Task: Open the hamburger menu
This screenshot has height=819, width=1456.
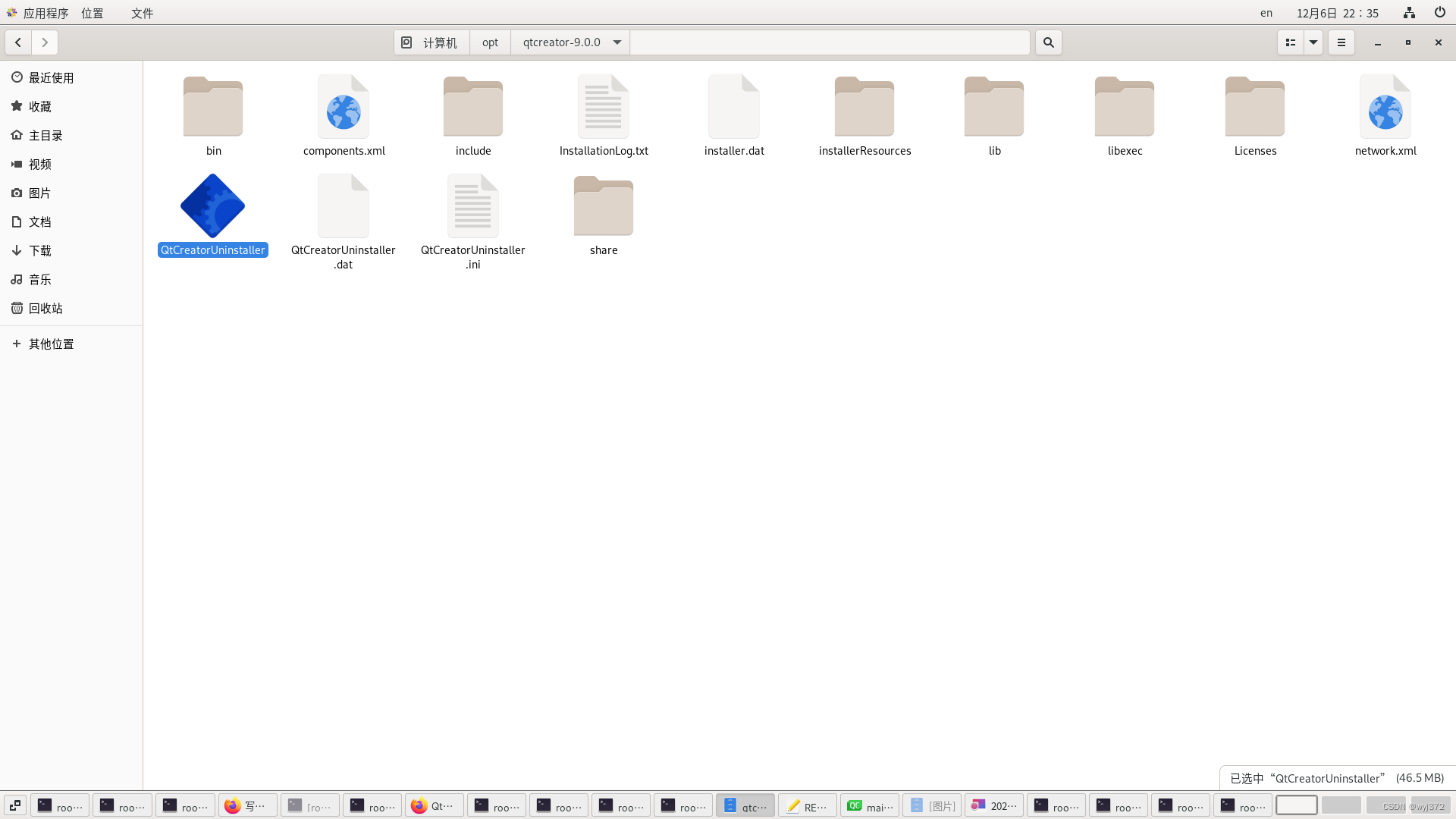Action: point(1341,42)
